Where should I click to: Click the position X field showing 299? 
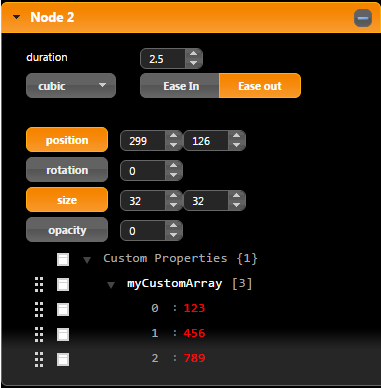tap(143, 141)
